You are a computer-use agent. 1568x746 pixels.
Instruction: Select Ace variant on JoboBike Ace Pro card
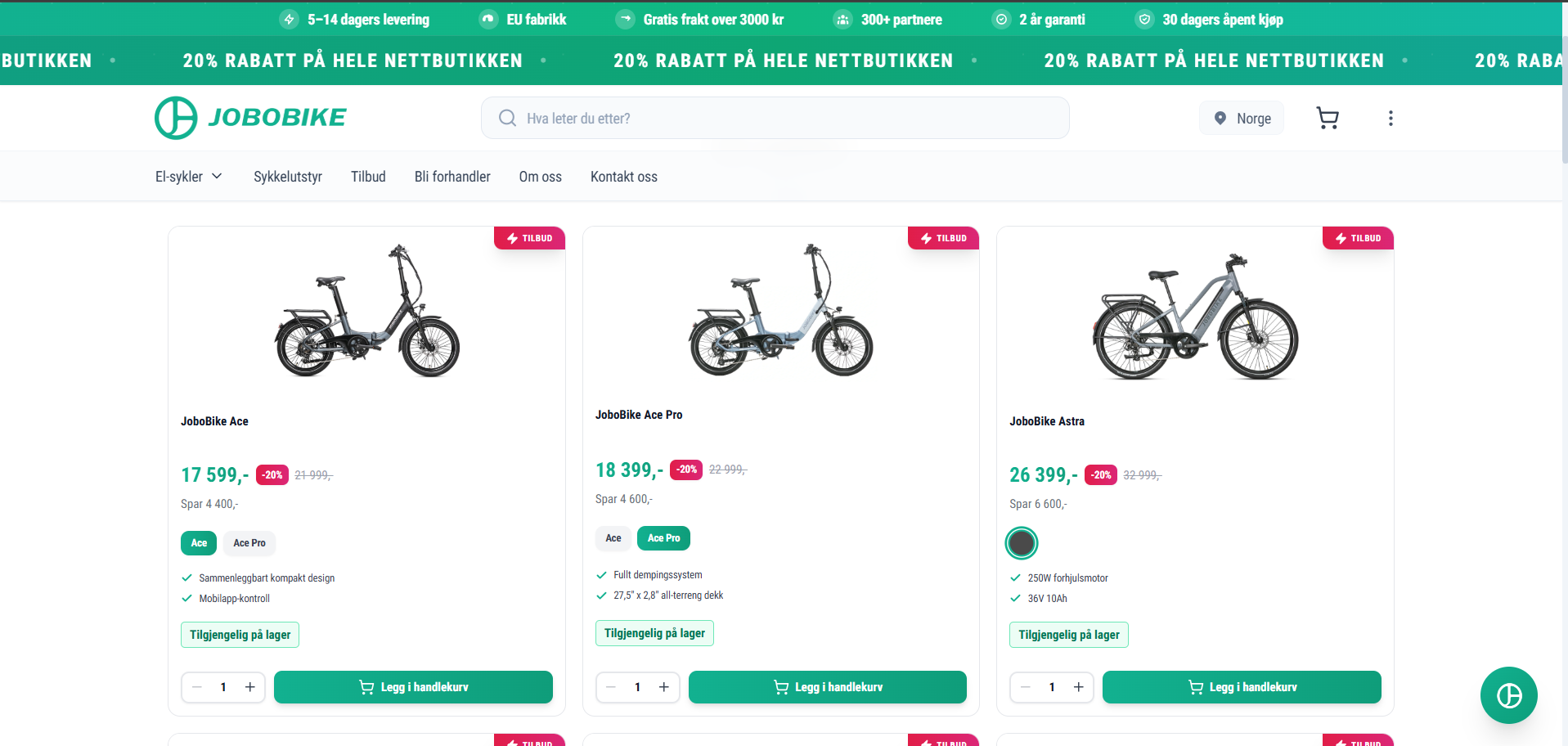coord(613,538)
